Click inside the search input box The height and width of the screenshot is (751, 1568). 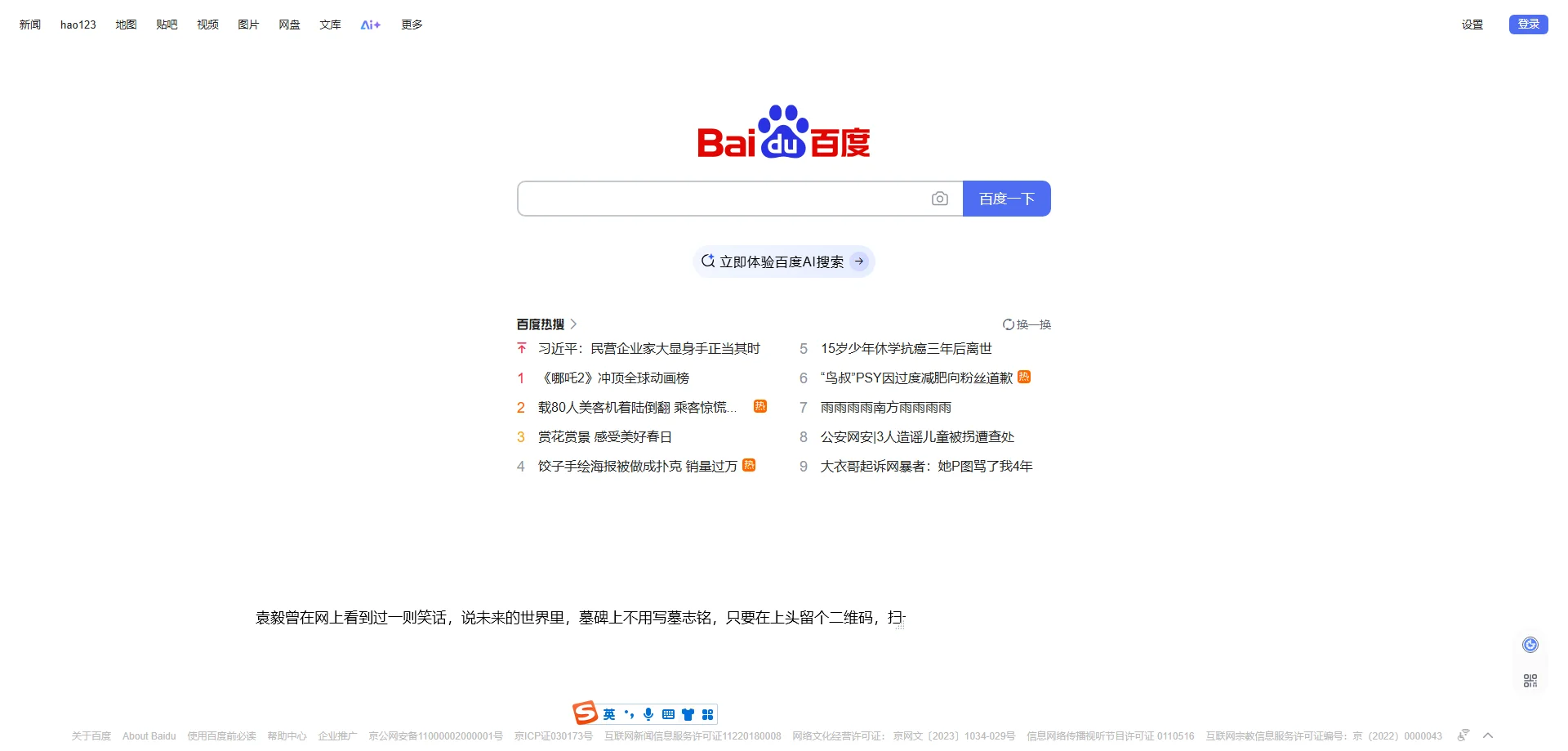(x=727, y=198)
